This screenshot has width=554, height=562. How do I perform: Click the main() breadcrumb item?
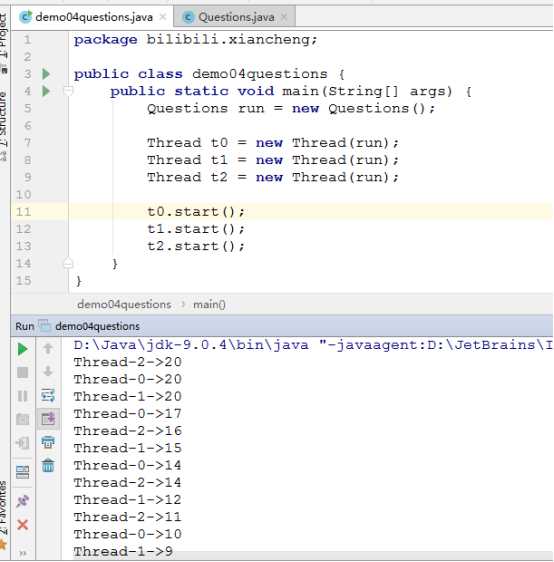(x=209, y=305)
